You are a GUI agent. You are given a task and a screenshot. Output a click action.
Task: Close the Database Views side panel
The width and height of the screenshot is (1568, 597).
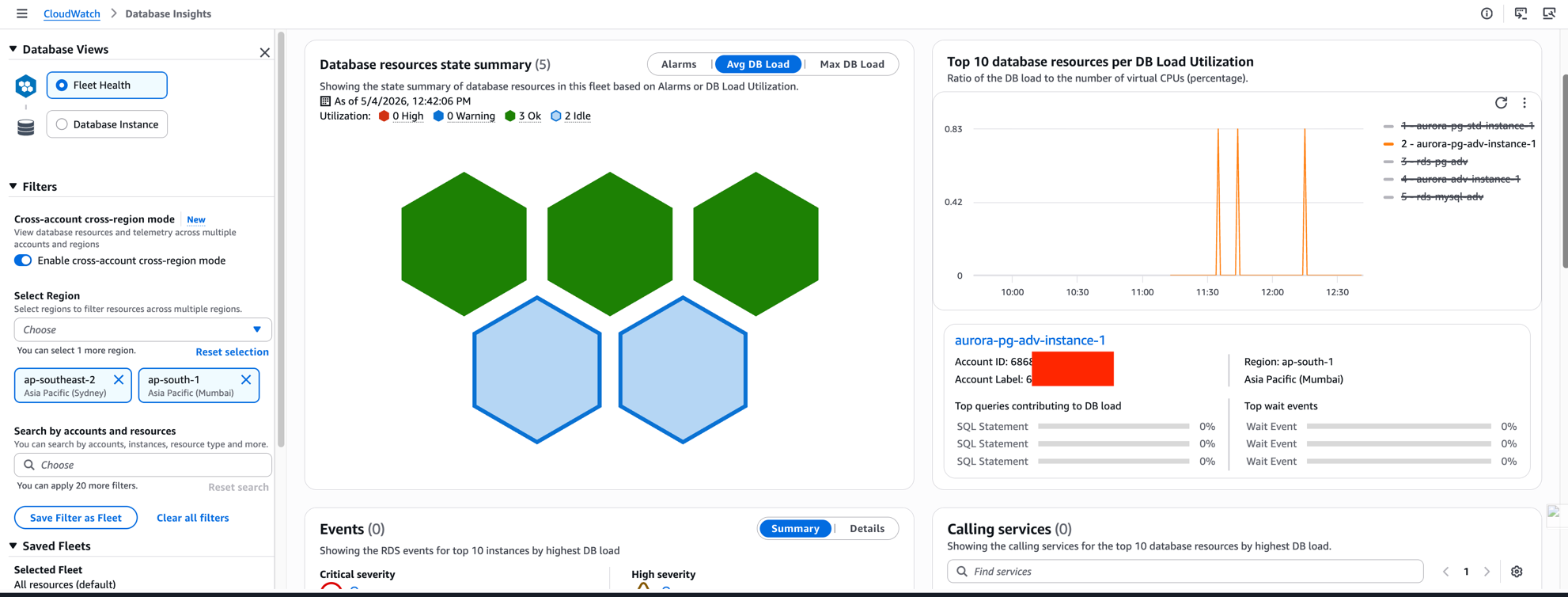265,52
